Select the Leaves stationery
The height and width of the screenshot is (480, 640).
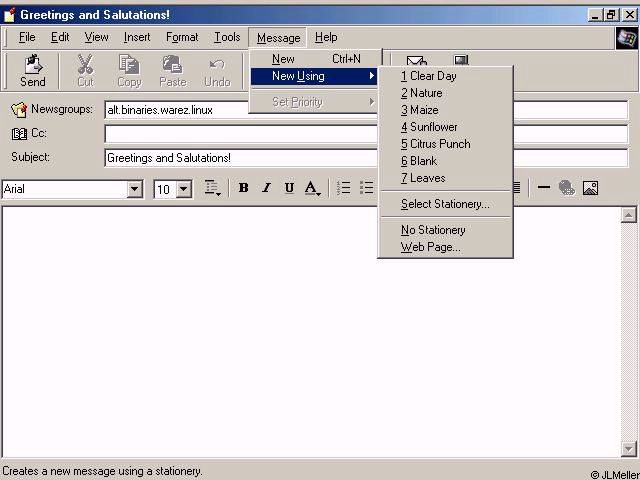click(445, 178)
